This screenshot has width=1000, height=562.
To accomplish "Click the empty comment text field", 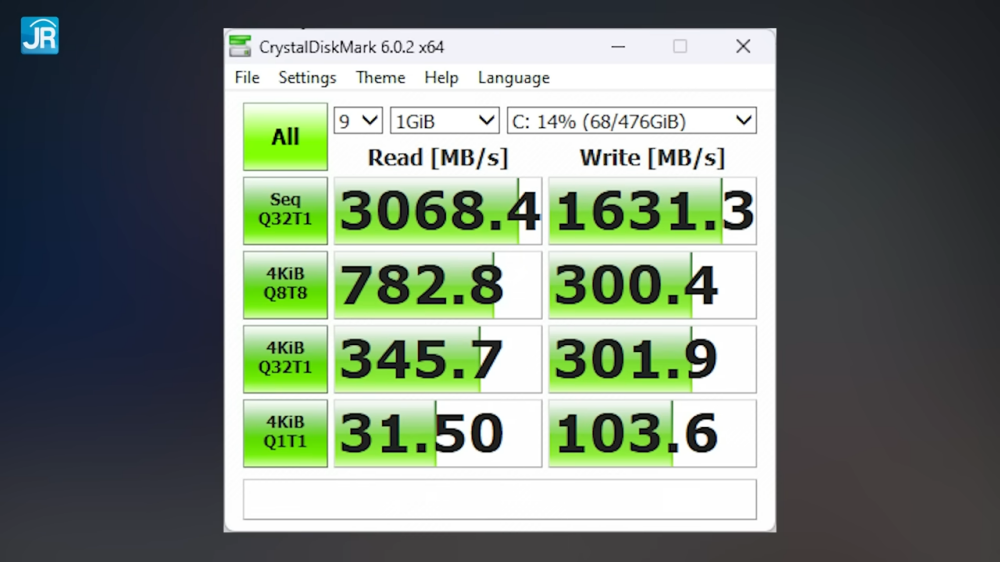I will (499, 499).
